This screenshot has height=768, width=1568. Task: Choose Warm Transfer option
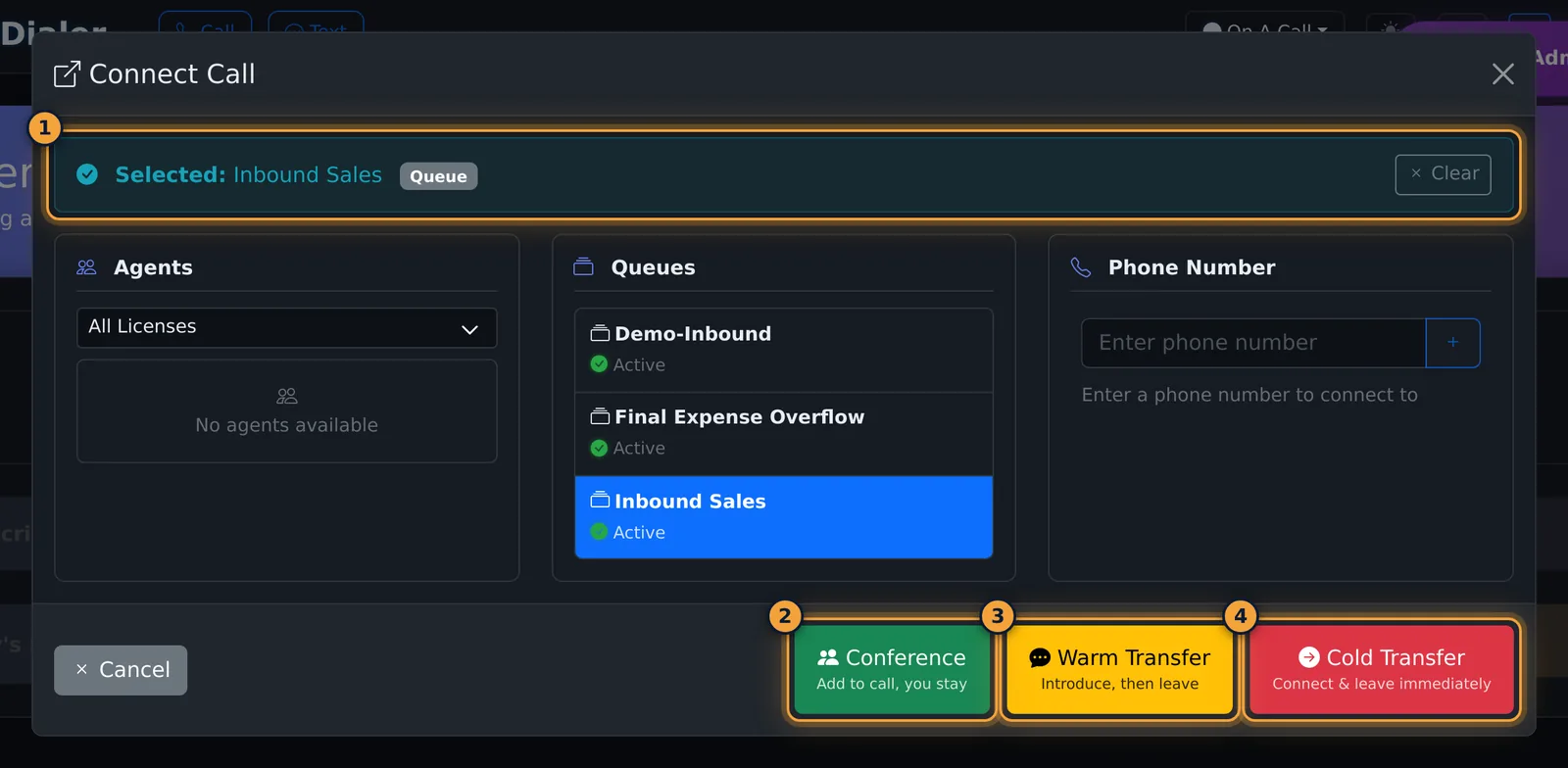[x=1119, y=669]
